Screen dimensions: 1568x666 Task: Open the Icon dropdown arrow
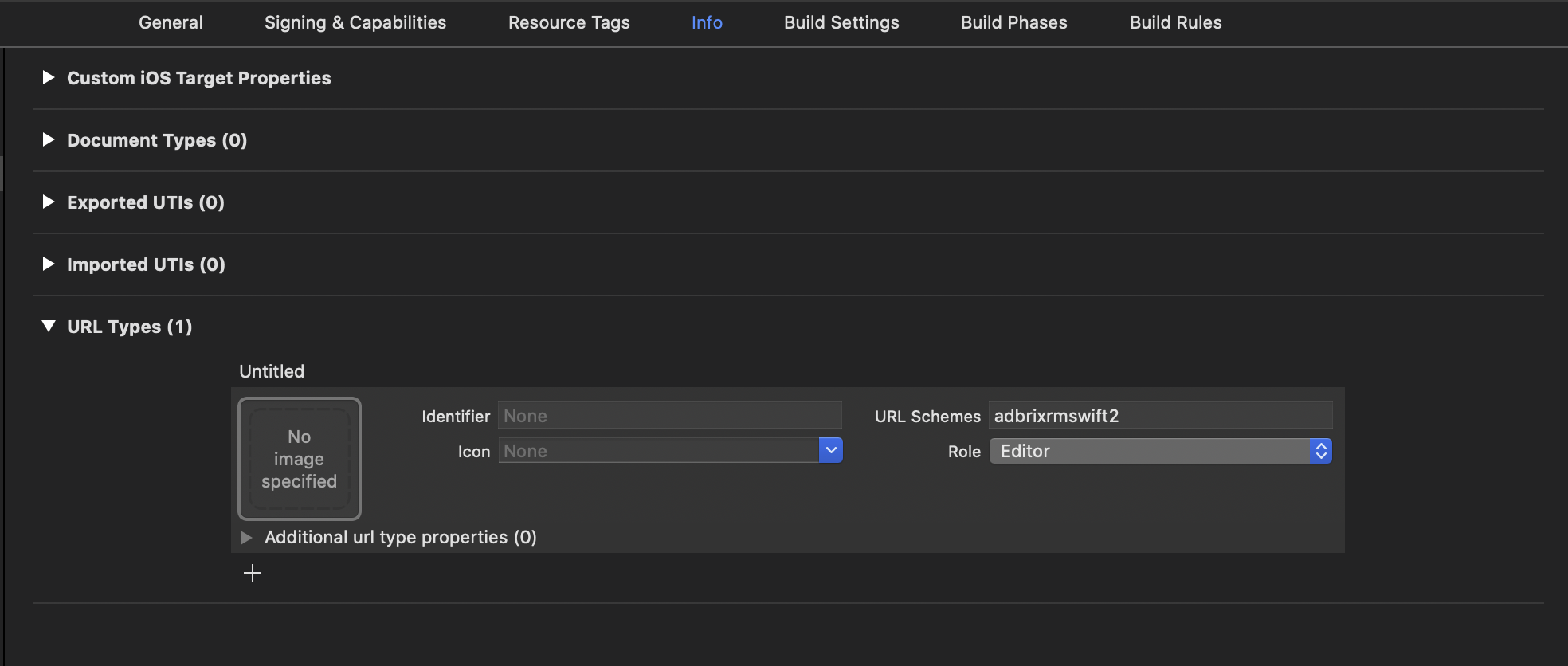tap(830, 451)
